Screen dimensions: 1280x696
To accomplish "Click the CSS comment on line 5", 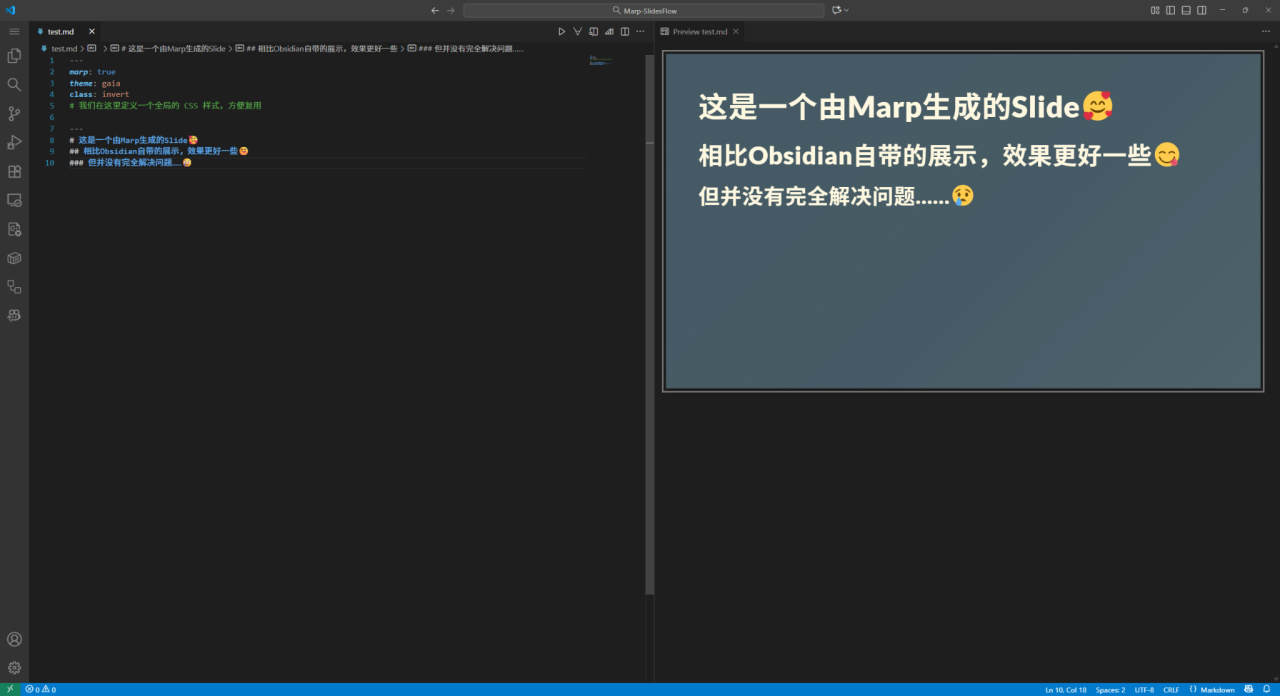I will pos(166,105).
